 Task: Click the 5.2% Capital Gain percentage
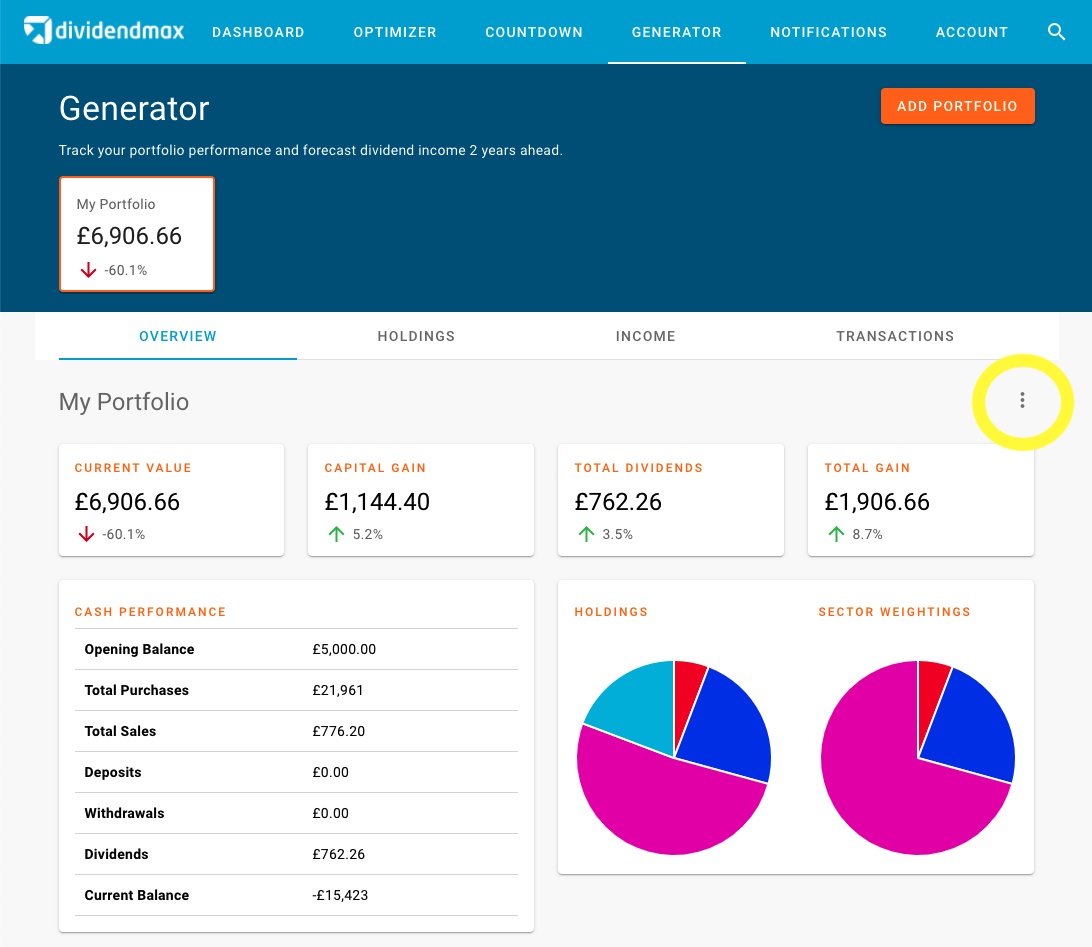[x=368, y=534]
